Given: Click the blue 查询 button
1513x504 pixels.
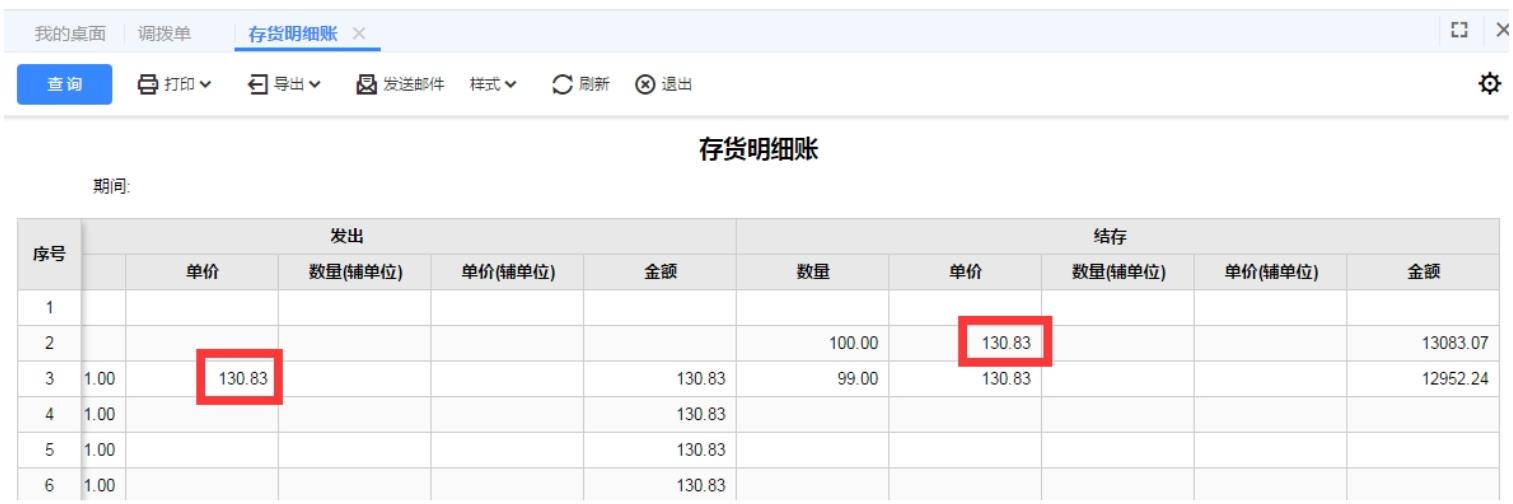Looking at the screenshot, I should (x=64, y=84).
